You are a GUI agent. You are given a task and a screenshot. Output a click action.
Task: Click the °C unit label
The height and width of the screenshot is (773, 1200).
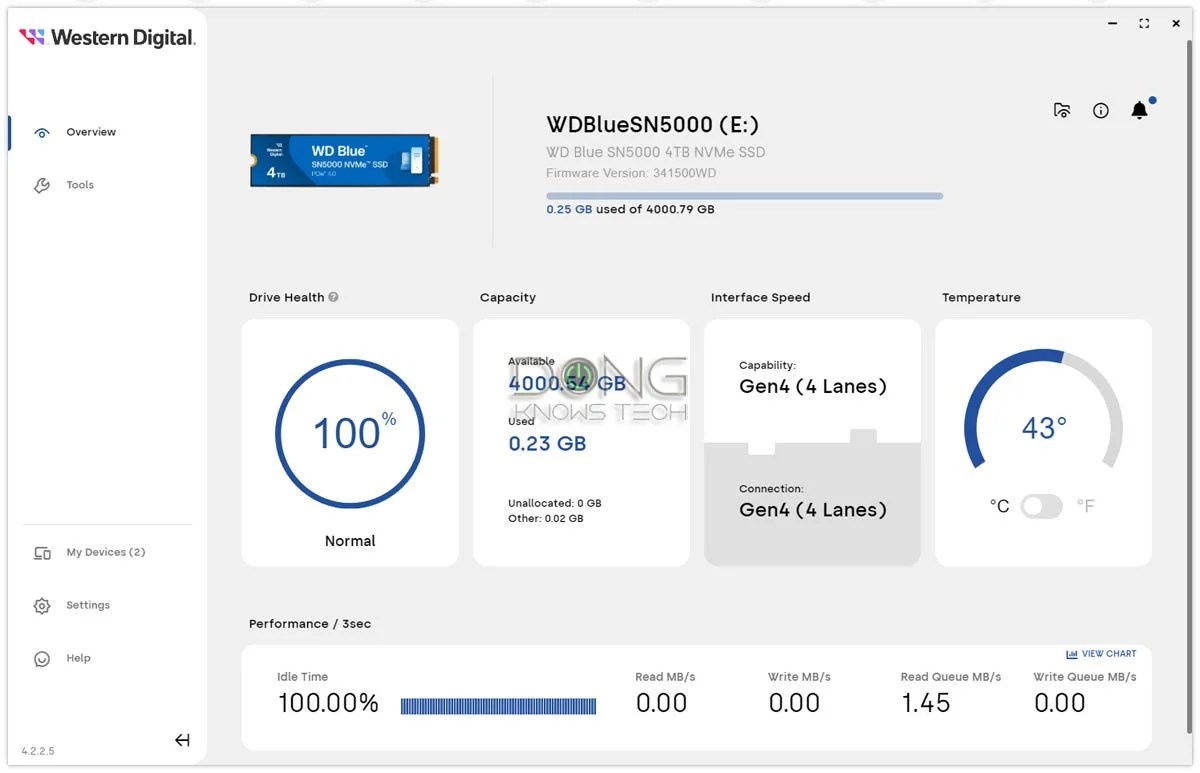click(x=999, y=507)
